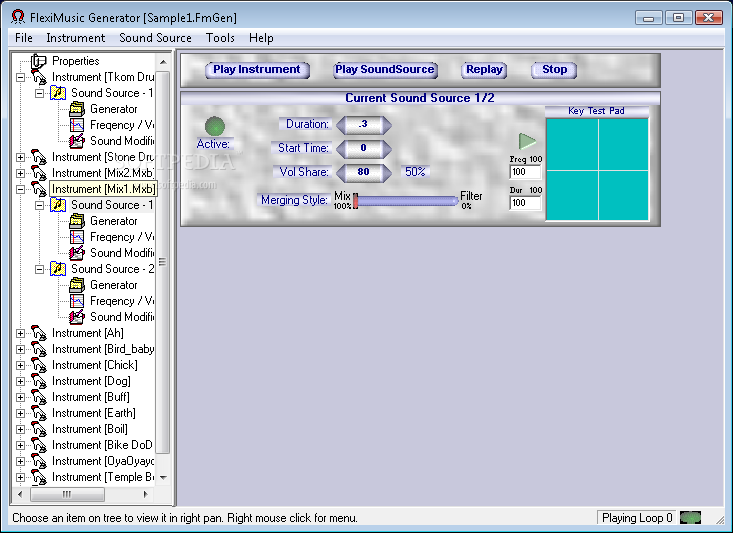Screen dimensions: 733x533
Task: Toggle the green Active indicator light
Action: [x=215, y=126]
